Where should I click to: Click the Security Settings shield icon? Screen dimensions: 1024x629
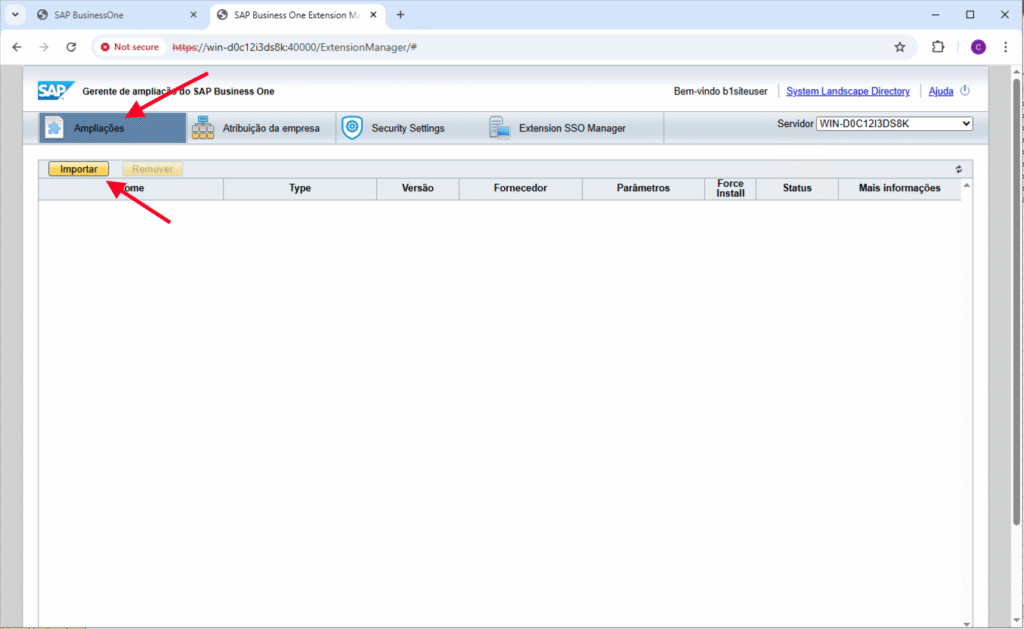pos(351,128)
